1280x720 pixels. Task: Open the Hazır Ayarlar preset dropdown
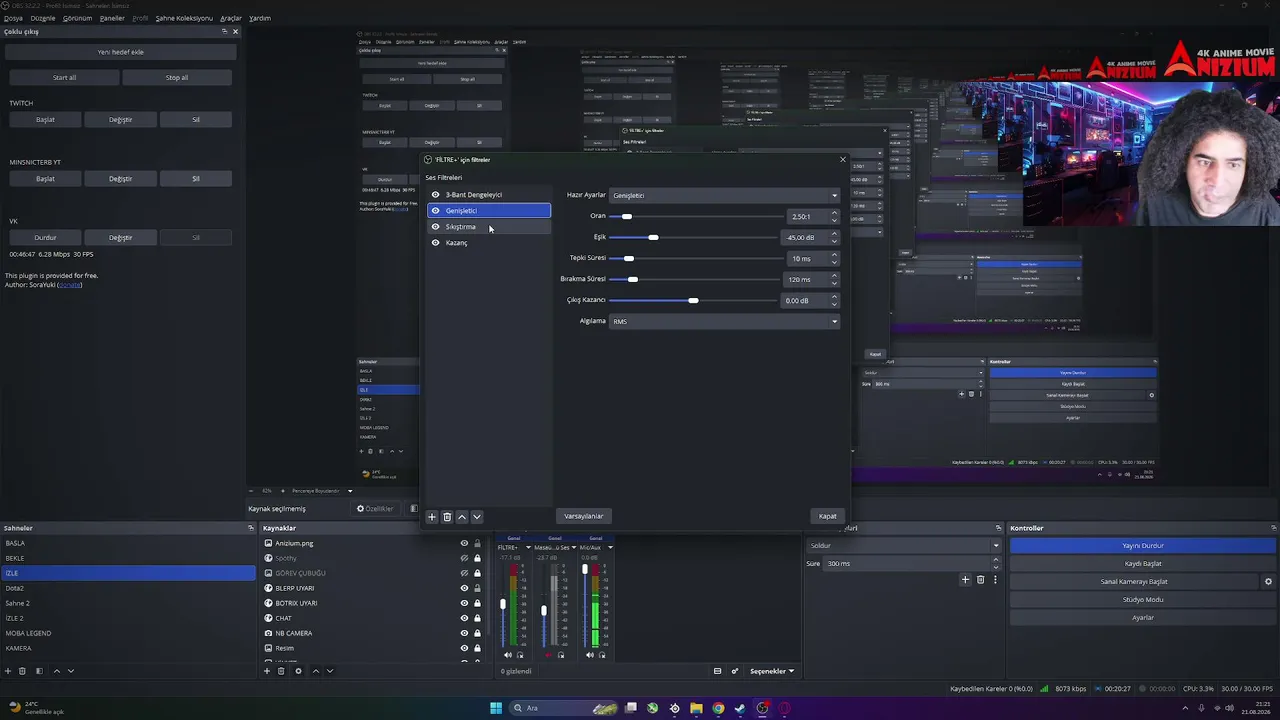tap(725, 195)
